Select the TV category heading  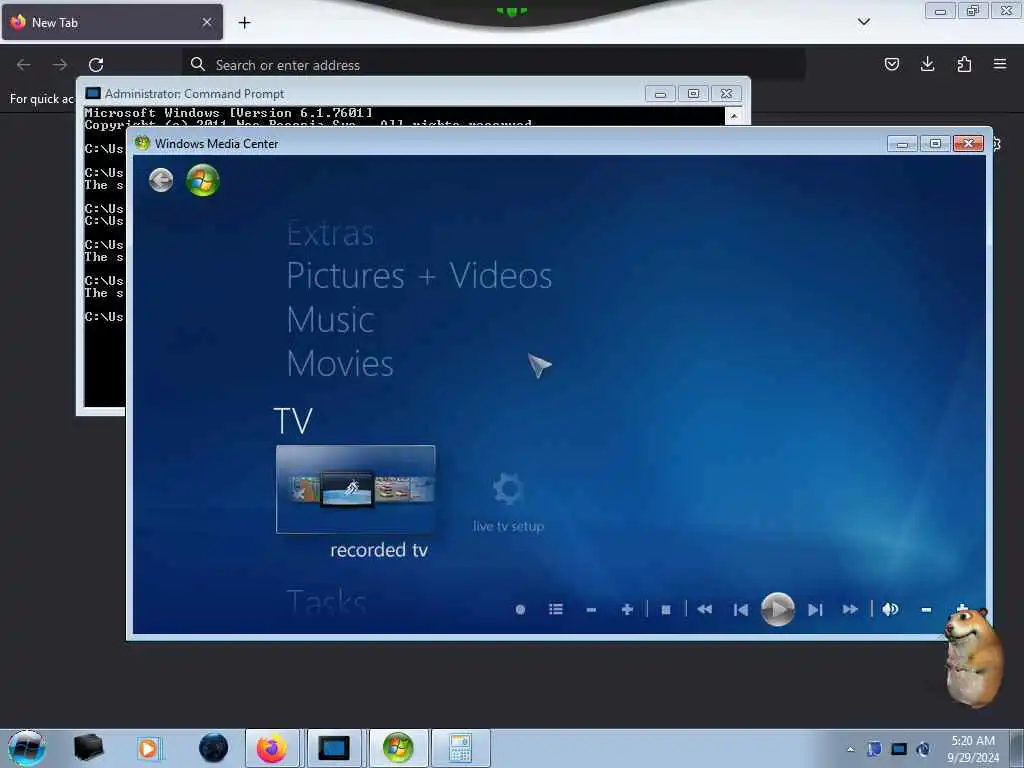point(293,421)
